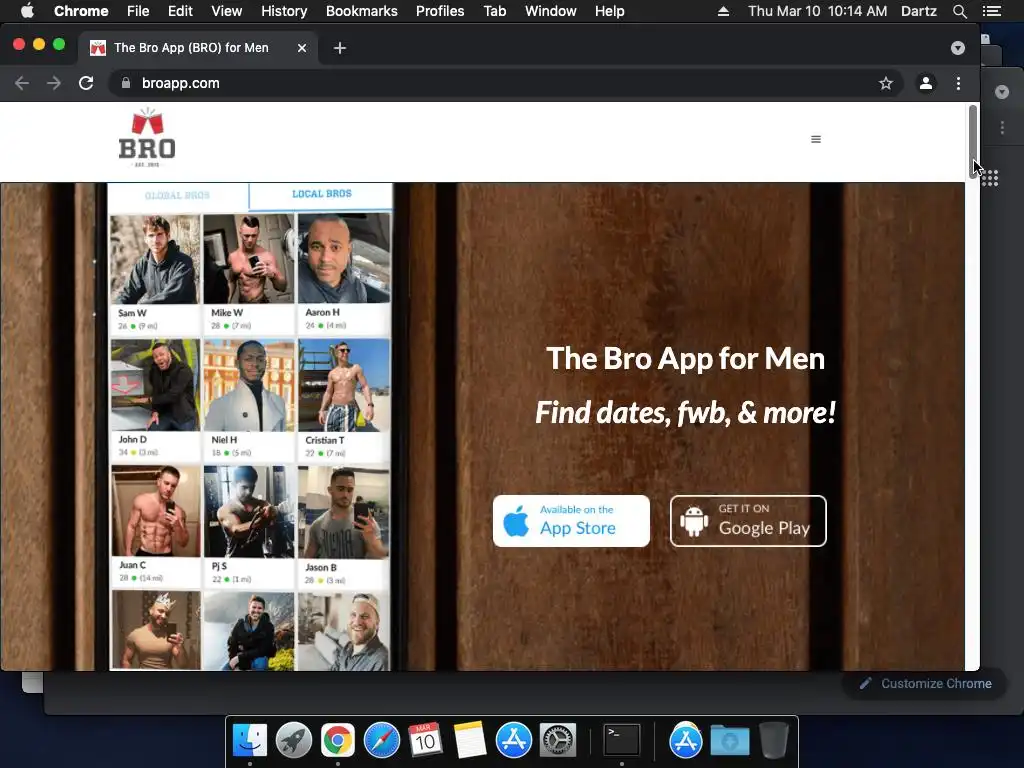Open Pj S profile photo

click(x=249, y=511)
